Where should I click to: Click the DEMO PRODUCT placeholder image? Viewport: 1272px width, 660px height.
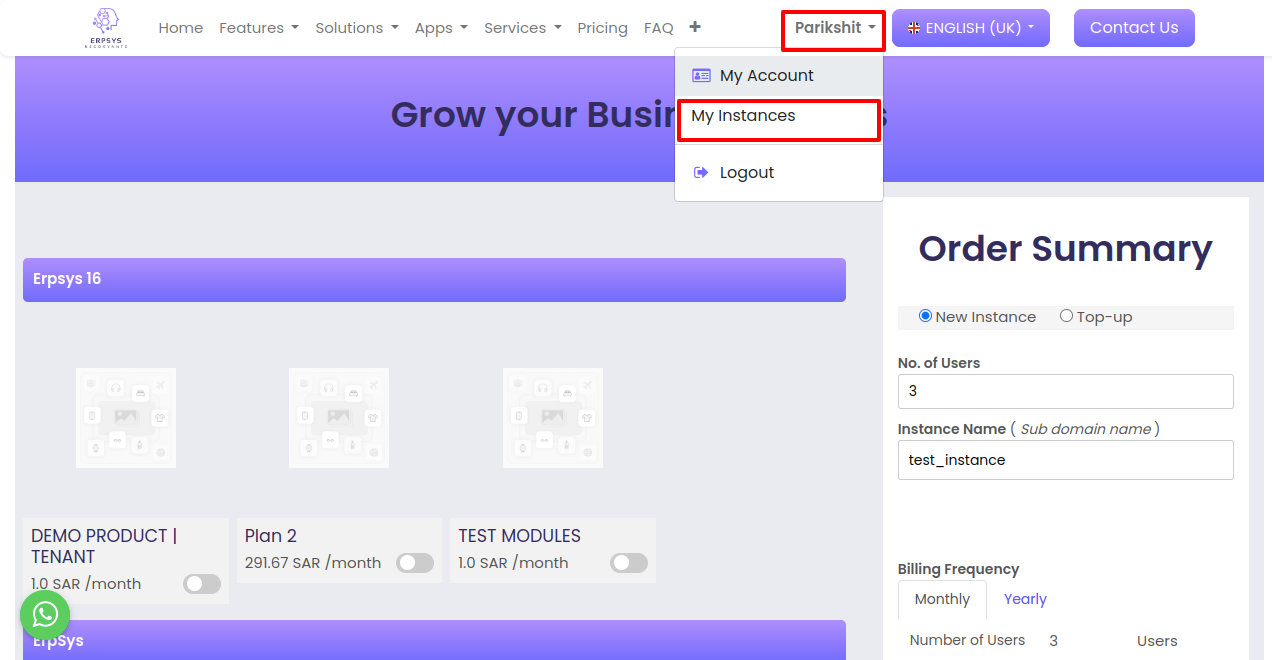(x=126, y=418)
